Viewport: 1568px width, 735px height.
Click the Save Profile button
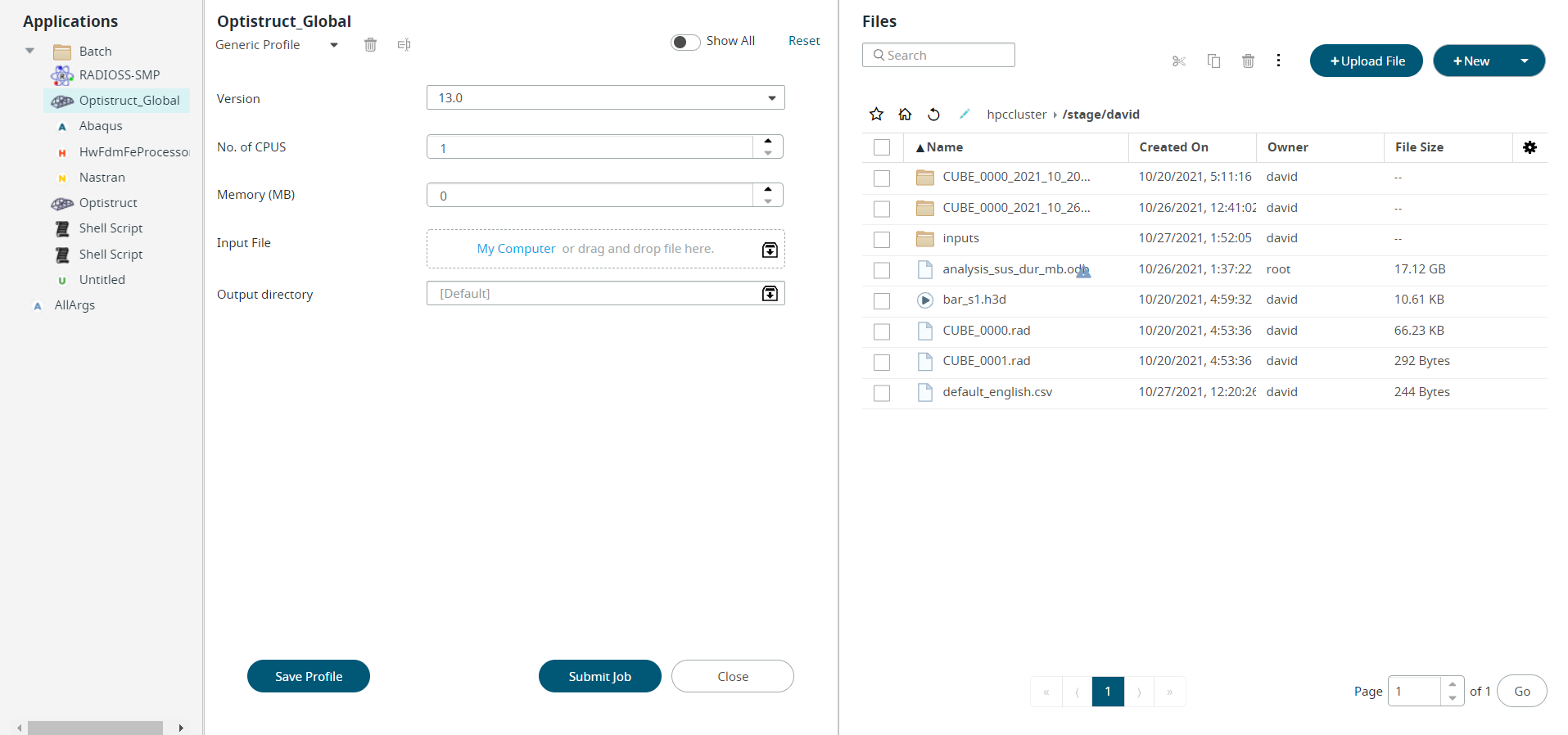click(x=309, y=676)
